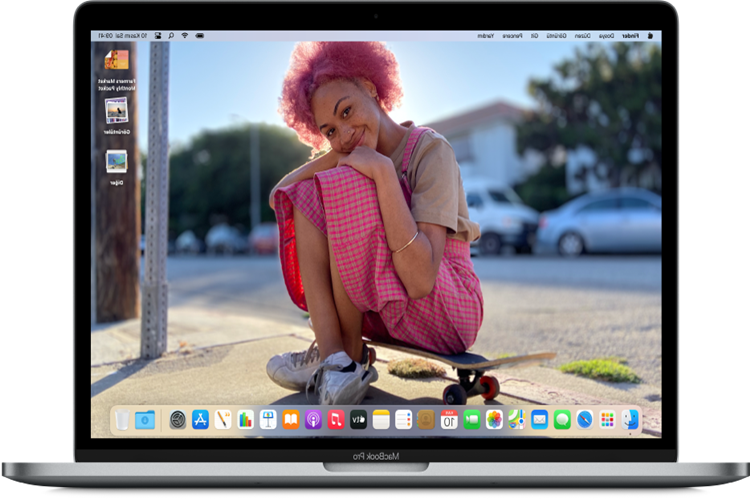This screenshot has height=500, width=750.
Task: Open Spotlight search magnifier icon
Action: pyautogui.click(x=171, y=36)
